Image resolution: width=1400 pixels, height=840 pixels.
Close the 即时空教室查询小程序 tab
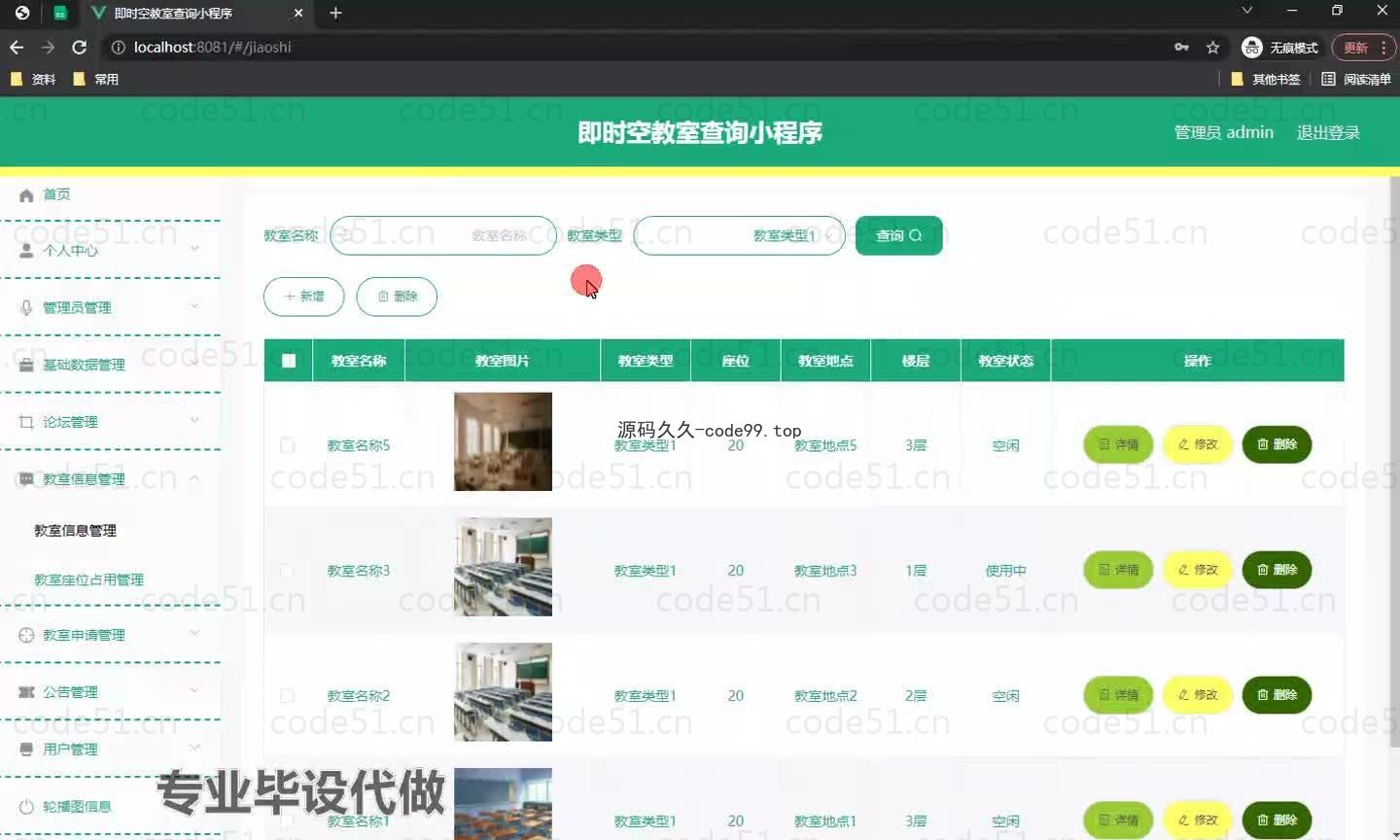(298, 13)
